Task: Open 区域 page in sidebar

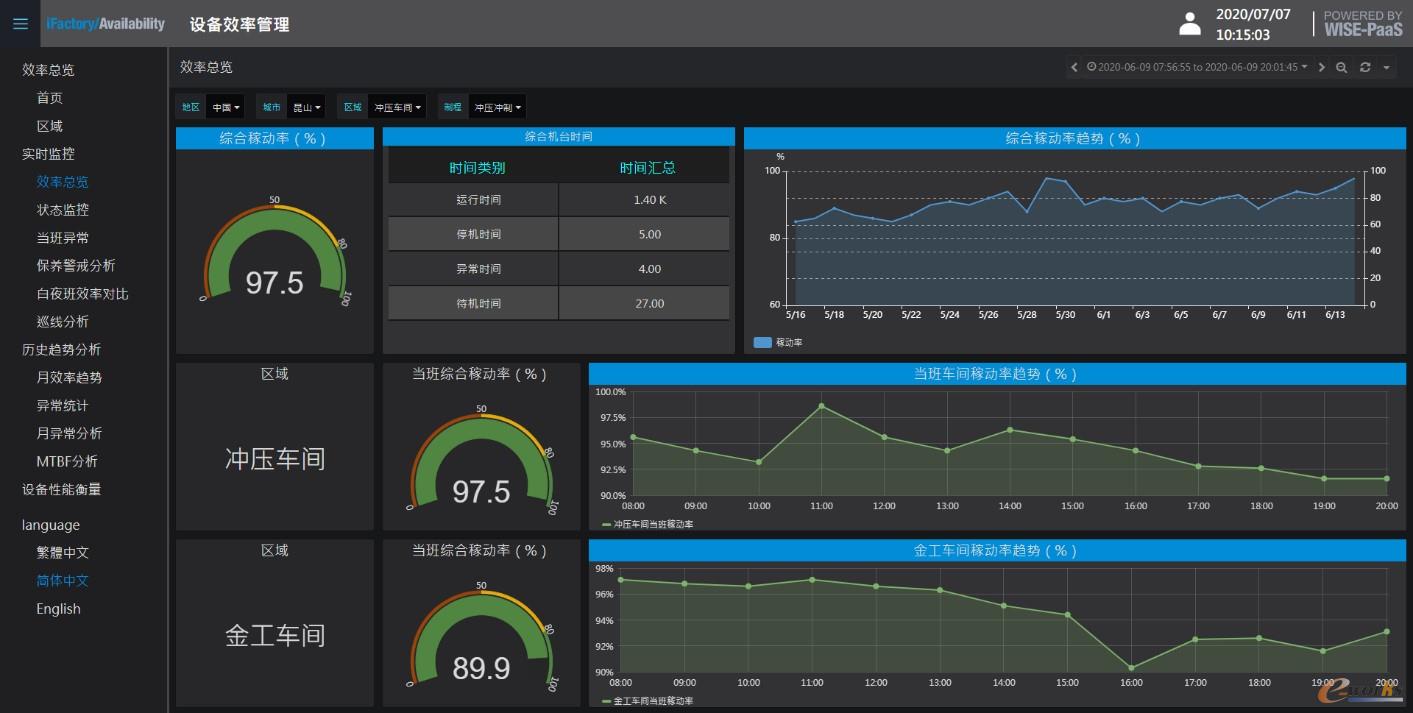Action: click(x=50, y=126)
